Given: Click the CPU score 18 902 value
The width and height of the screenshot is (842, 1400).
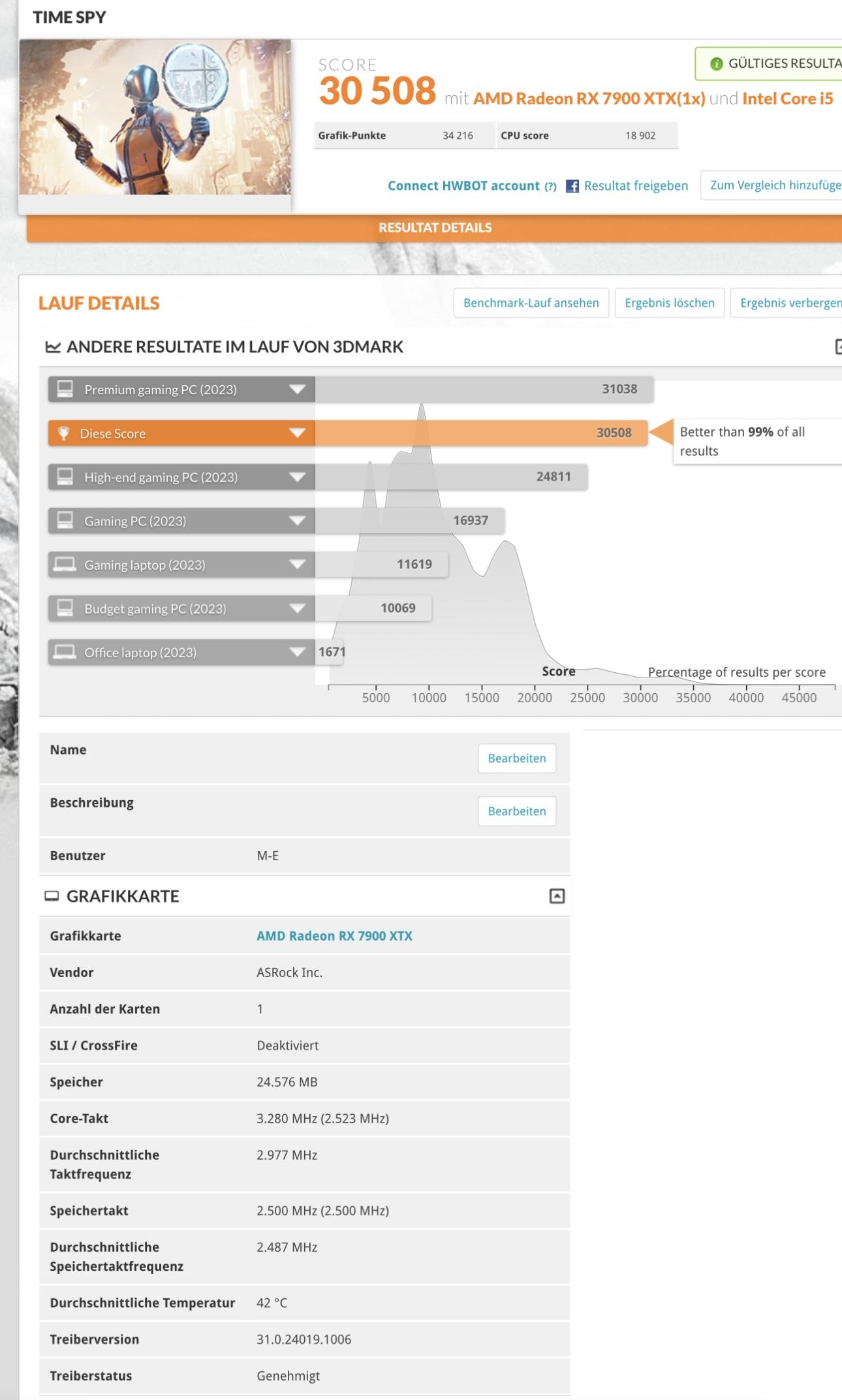Looking at the screenshot, I should coord(640,136).
